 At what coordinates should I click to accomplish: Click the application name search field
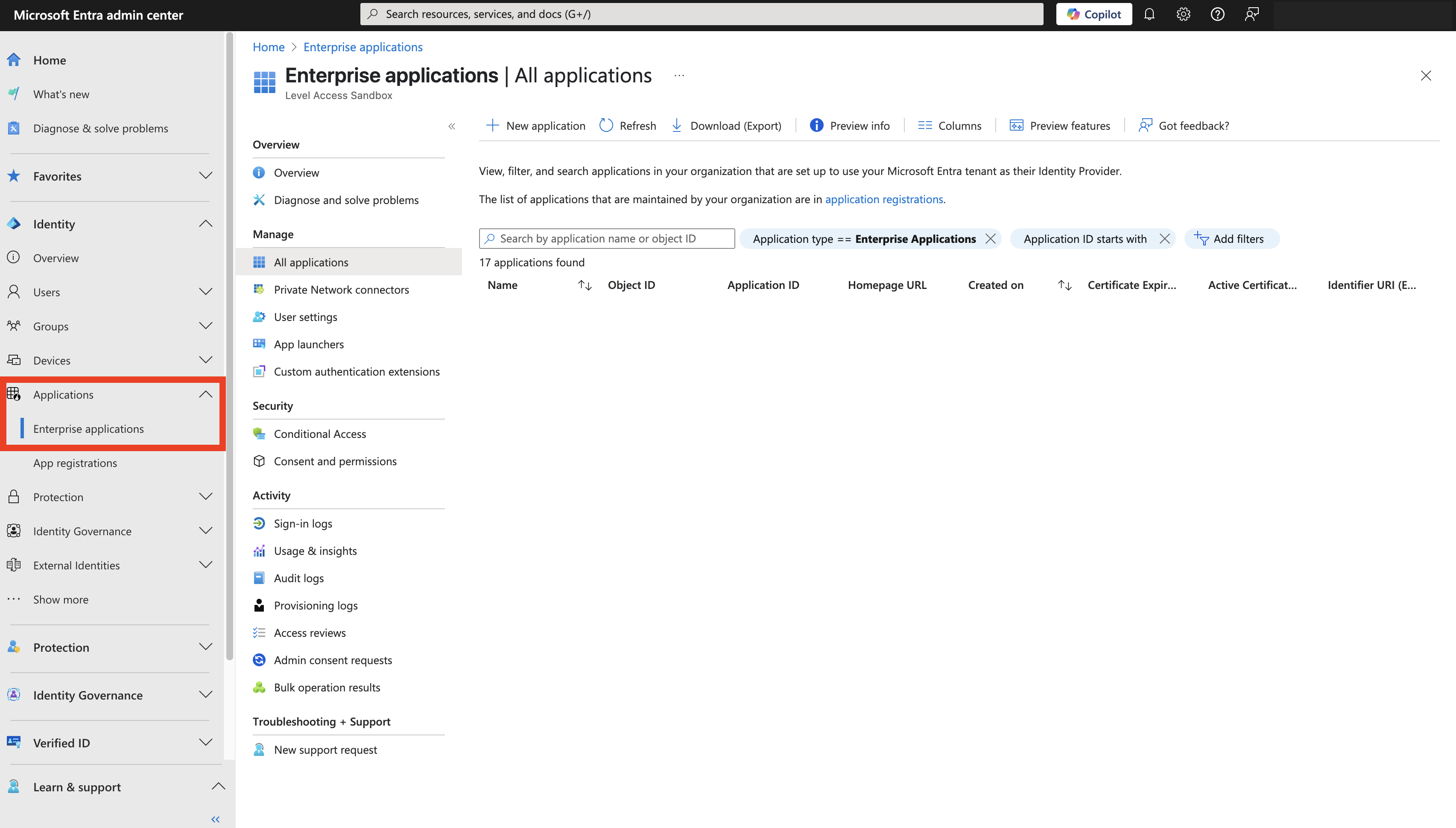pos(606,238)
